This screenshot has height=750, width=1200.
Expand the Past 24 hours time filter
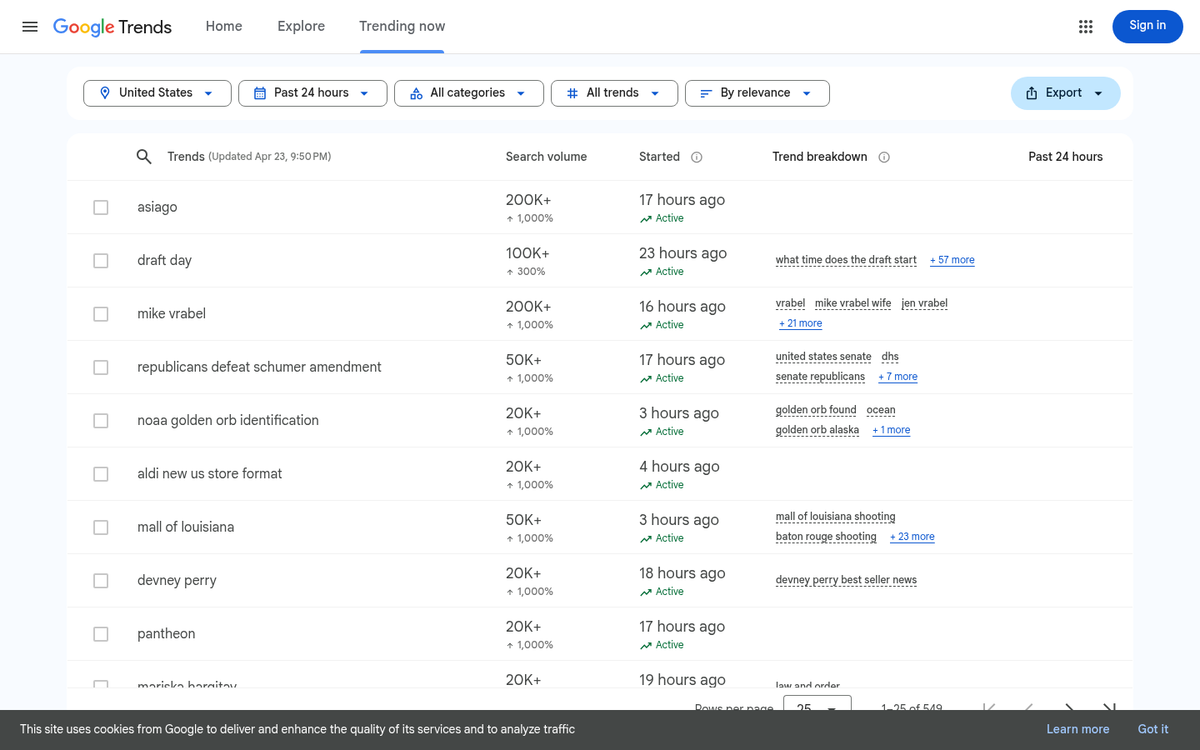click(x=312, y=93)
